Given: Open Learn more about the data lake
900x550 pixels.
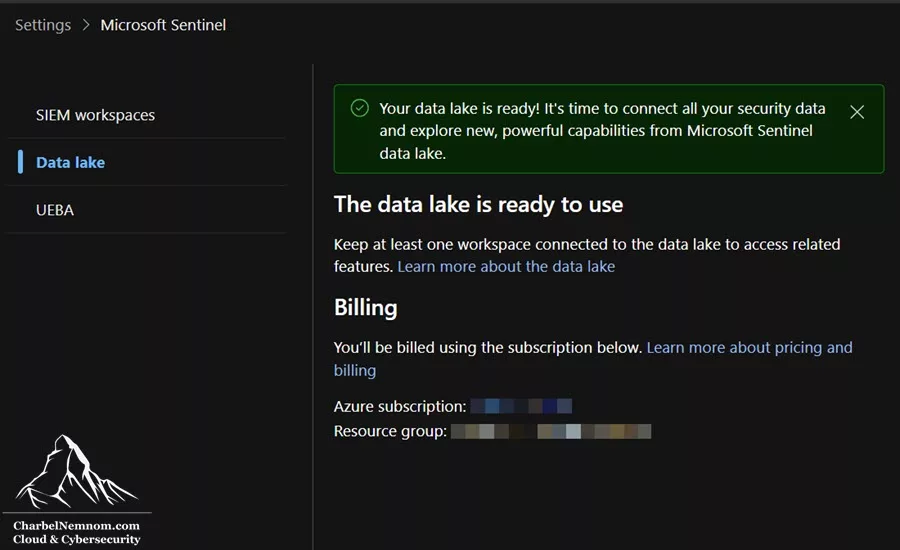Looking at the screenshot, I should (x=506, y=266).
